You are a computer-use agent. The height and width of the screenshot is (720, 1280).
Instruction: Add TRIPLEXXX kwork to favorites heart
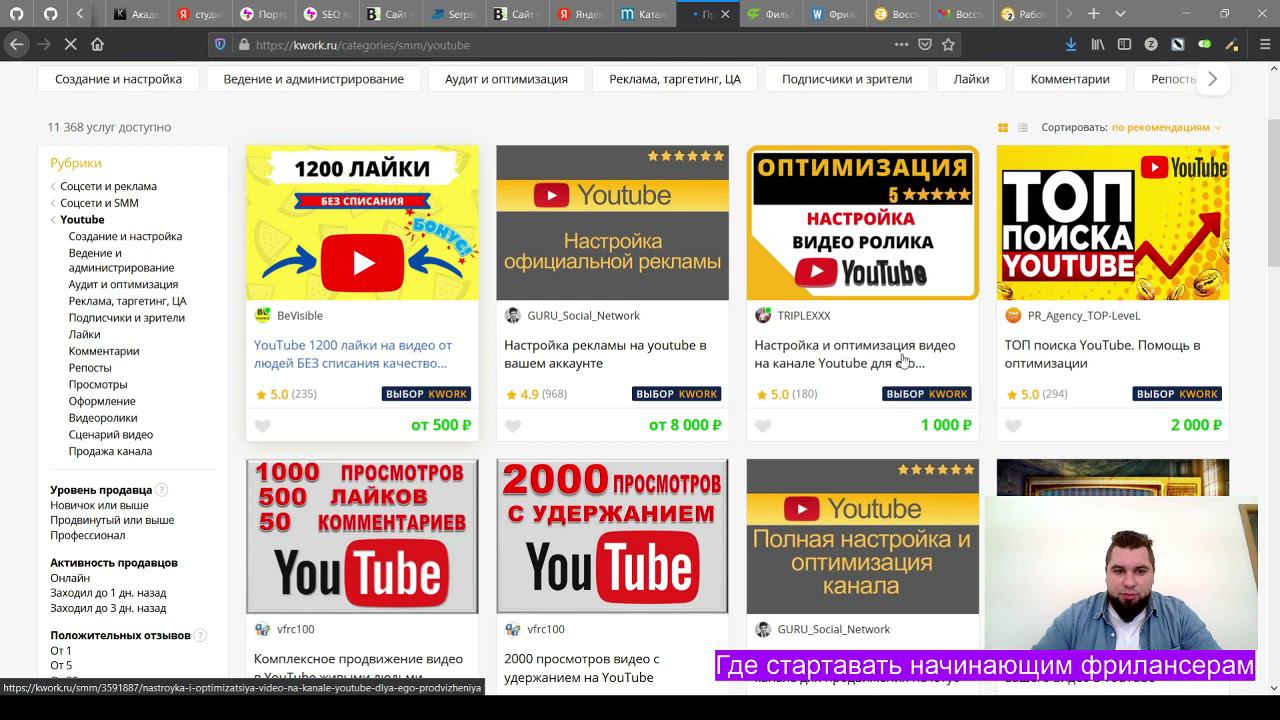click(x=763, y=426)
